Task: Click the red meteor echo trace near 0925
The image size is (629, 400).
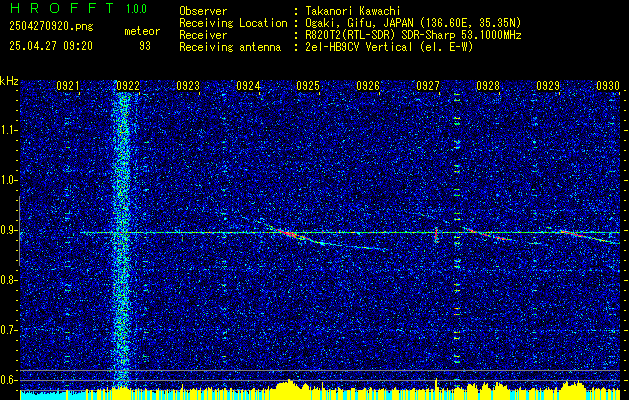Action: 291,234
